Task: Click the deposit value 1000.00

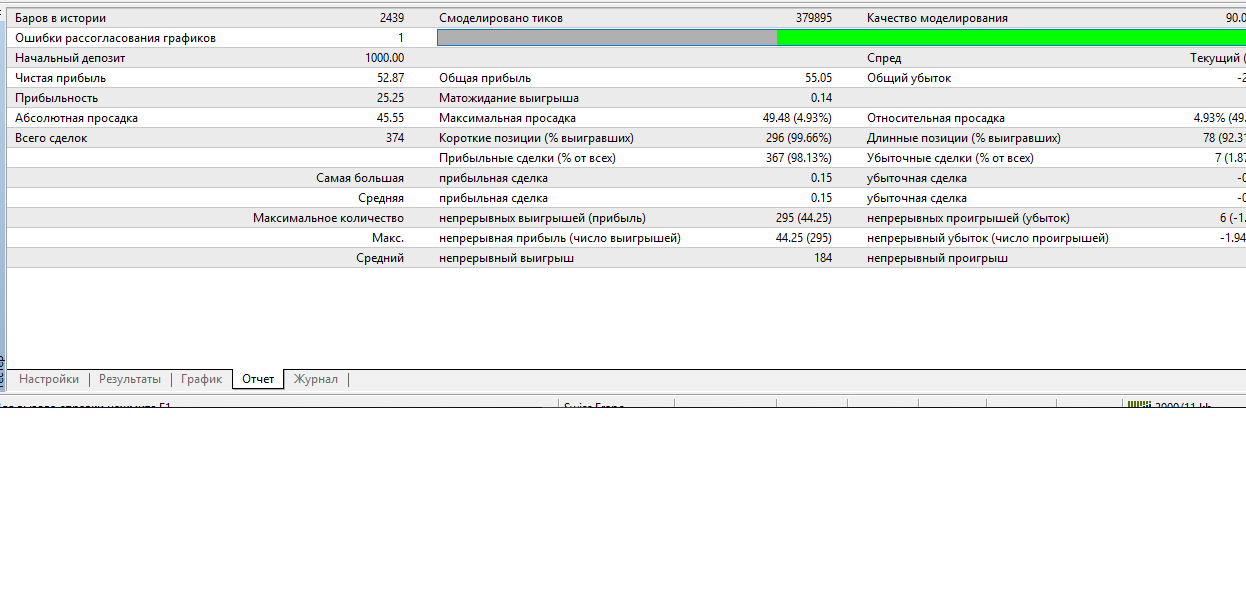Action: tap(385, 58)
